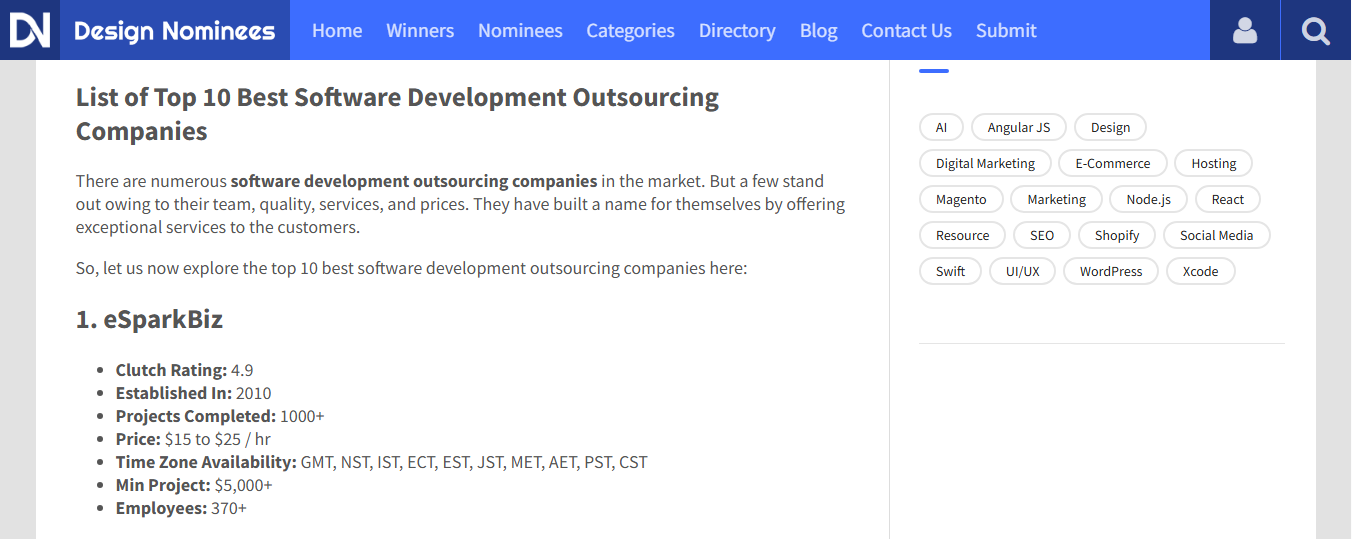Open the Categories menu item
The image size is (1352, 539).
click(x=630, y=31)
